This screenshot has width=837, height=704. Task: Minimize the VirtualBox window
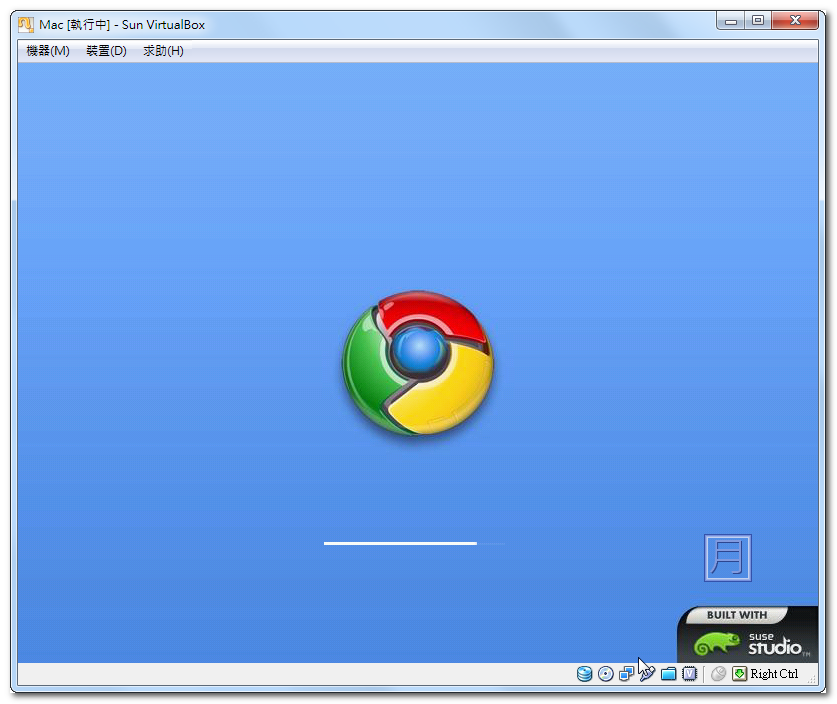732,20
